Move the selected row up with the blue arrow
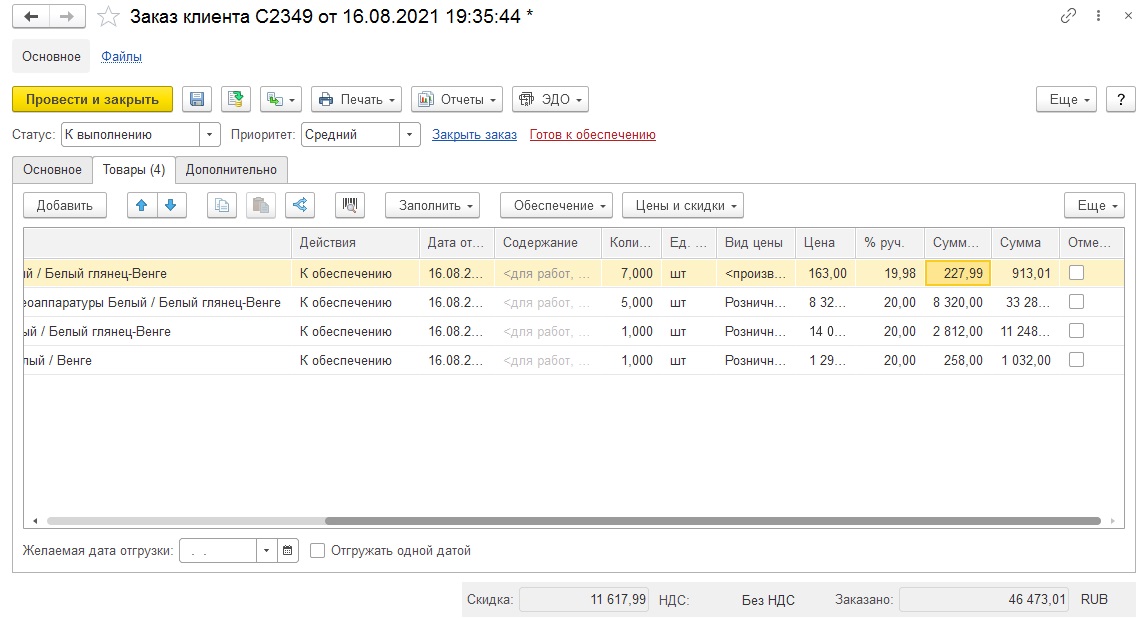Viewport: 1145px width, 619px height. click(x=141, y=205)
